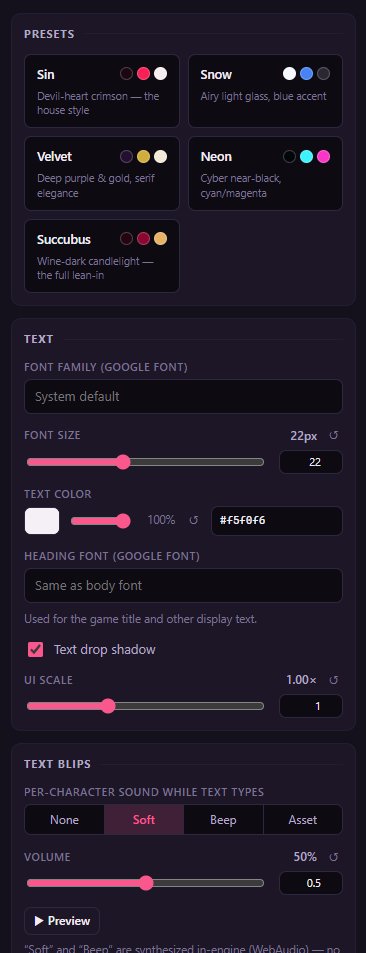
Task: Open the text color swatch picker
Action: pos(42,521)
